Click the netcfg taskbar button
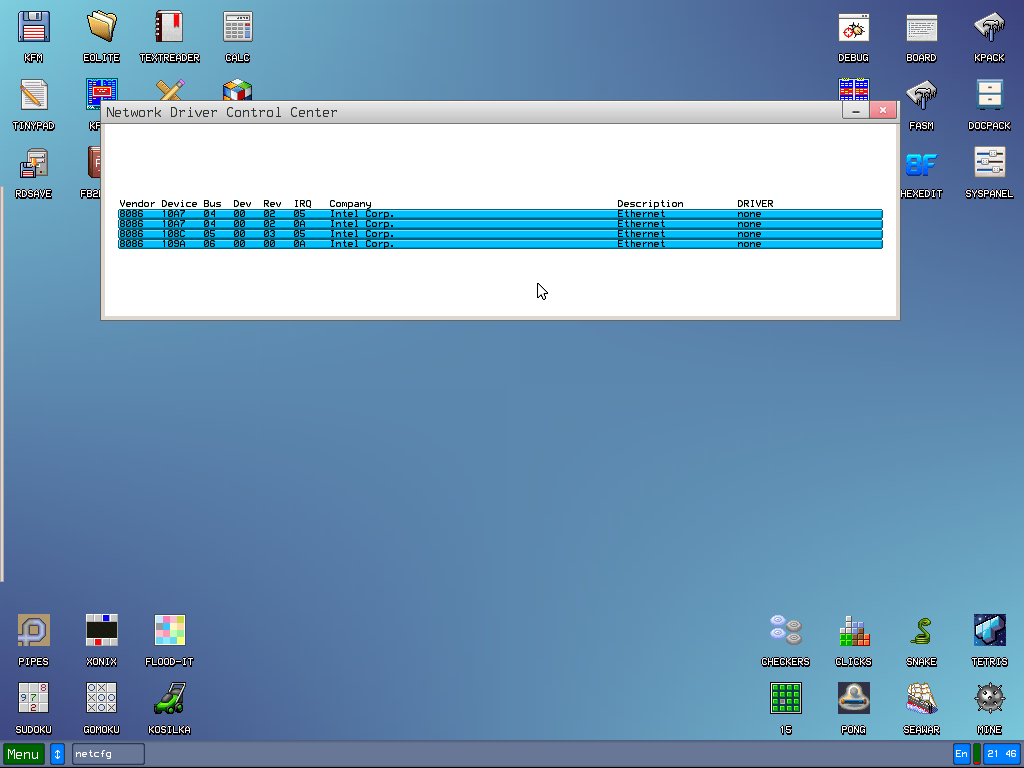 [108, 754]
